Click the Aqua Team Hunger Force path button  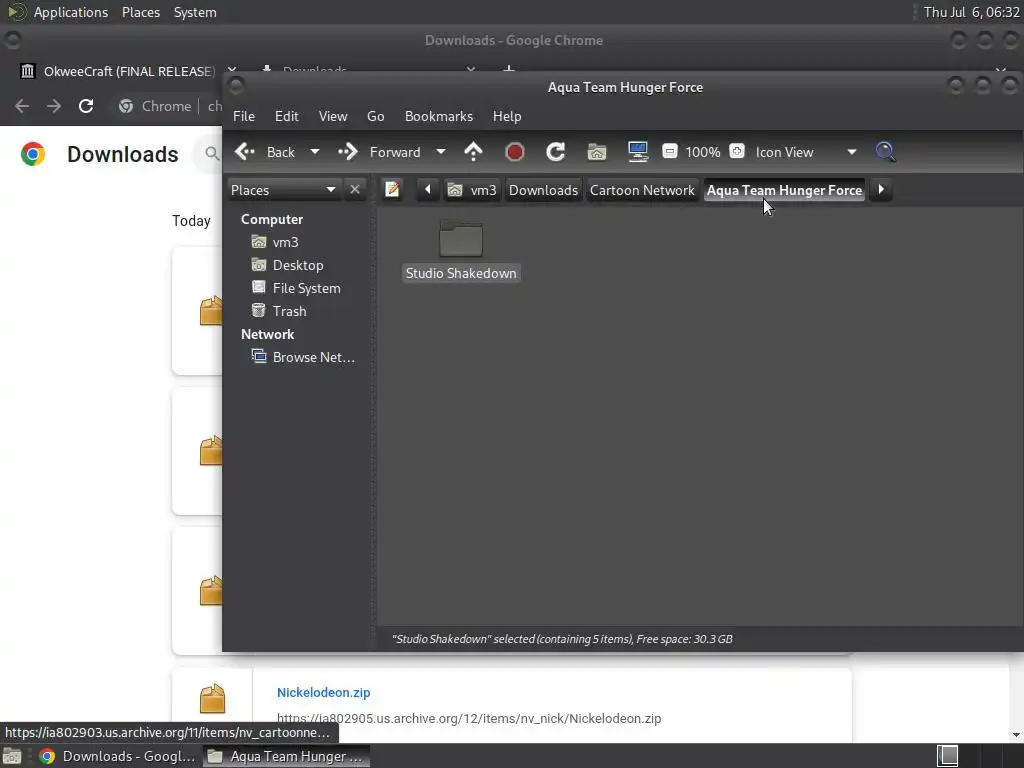[784, 190]
